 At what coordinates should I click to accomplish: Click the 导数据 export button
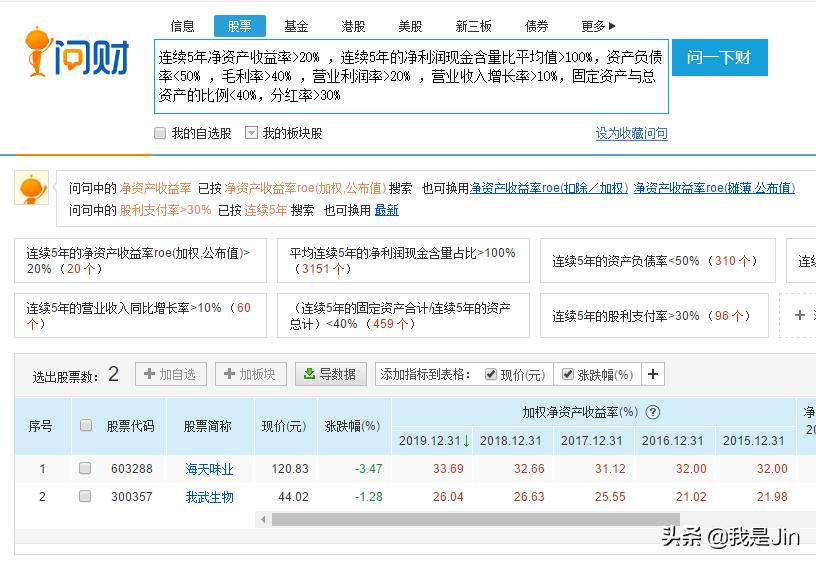(331, 374)
